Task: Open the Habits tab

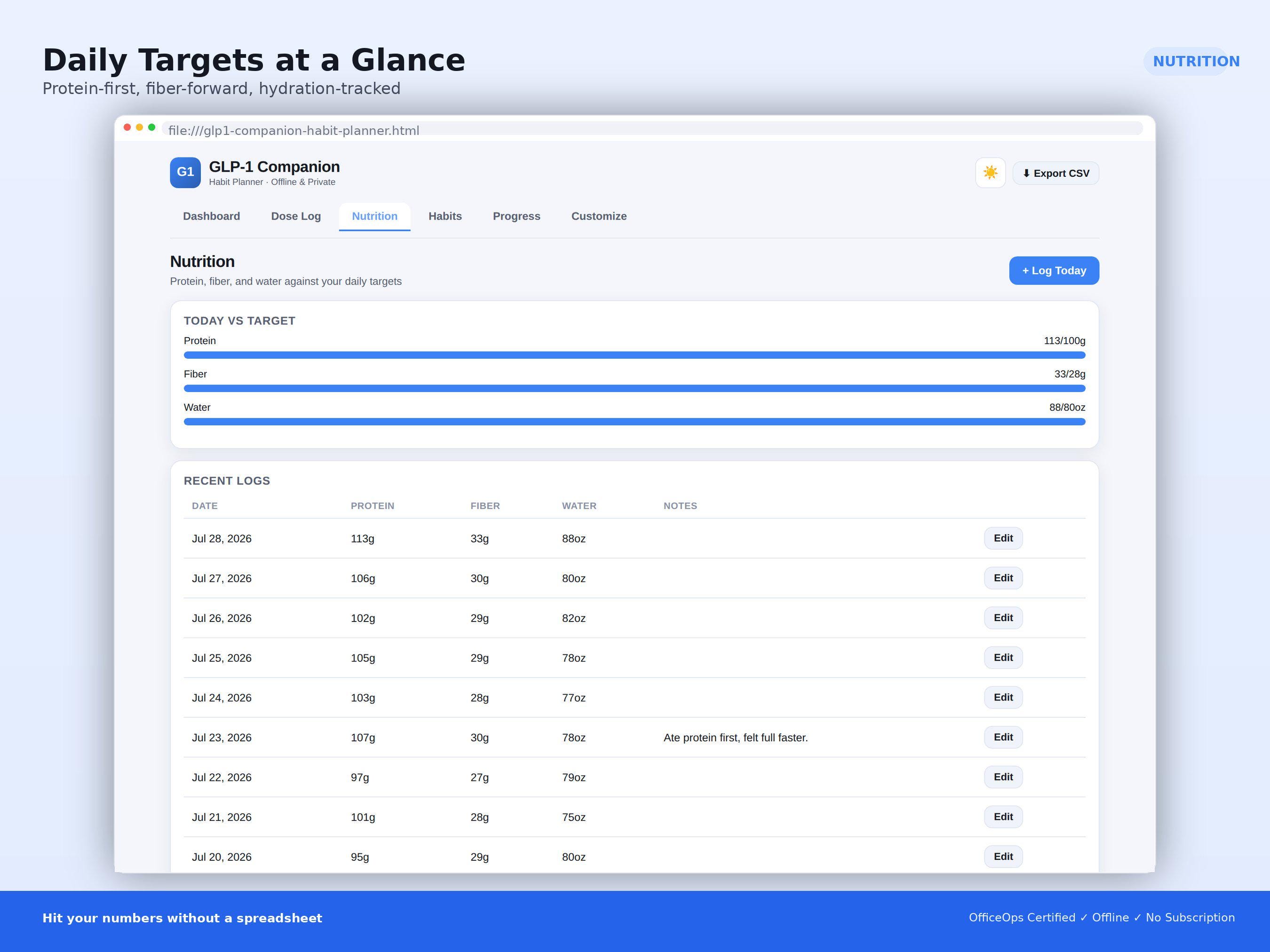Action: pos(445,216)
